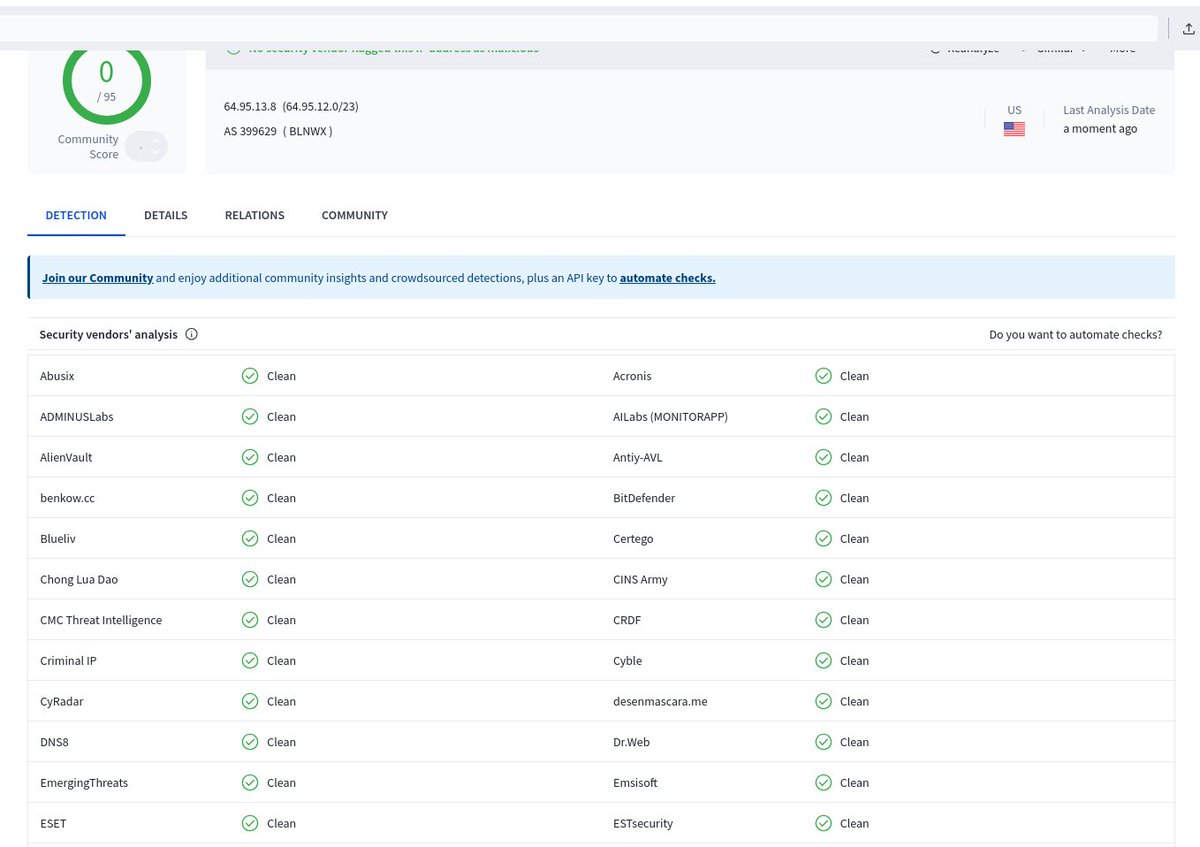
Task: Click the US flag icon
Action: pos(1014,129)
